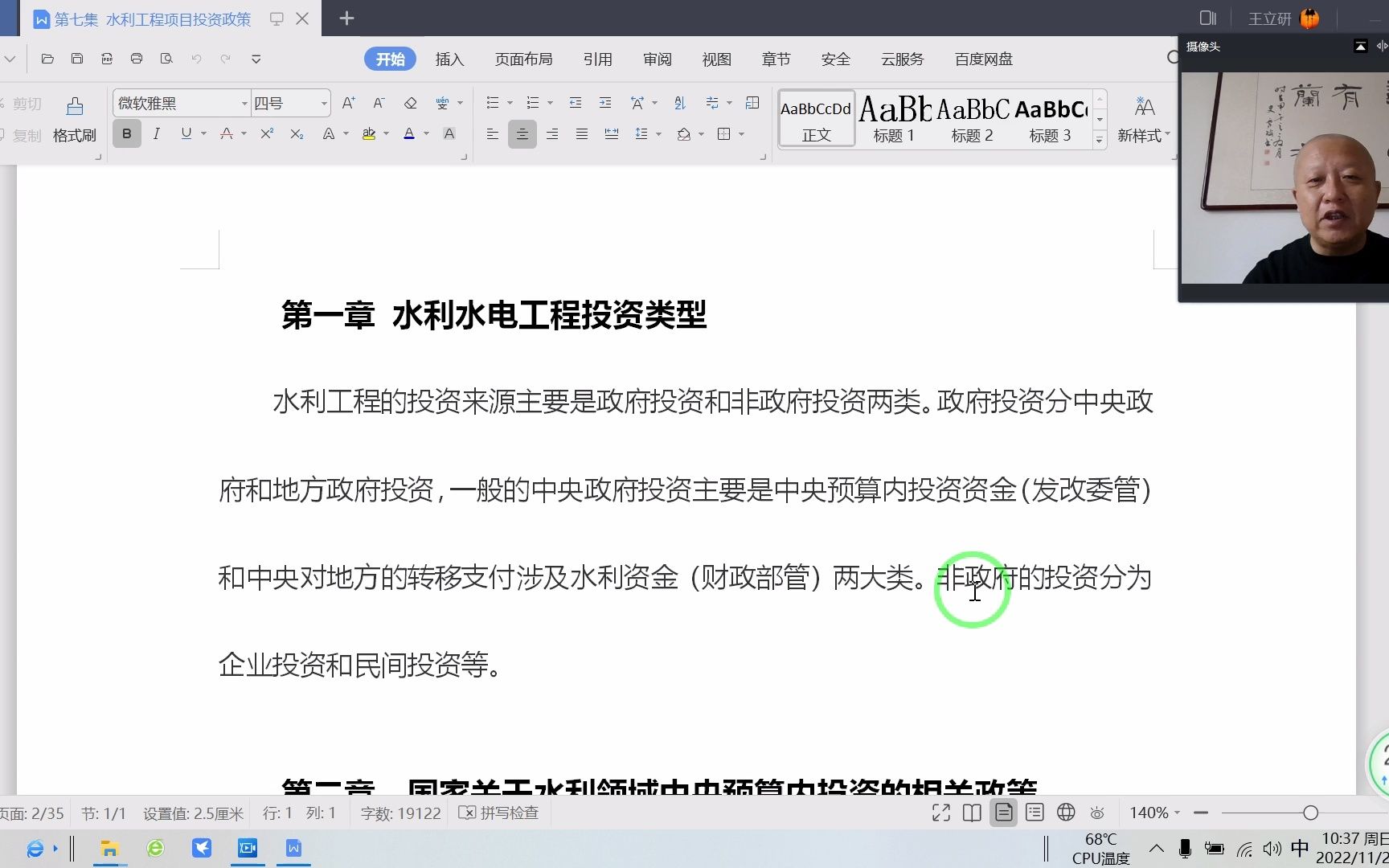1389x868 pixels.
Task: Toggle bold formatting on selected text
Action: tap(126, 133)
